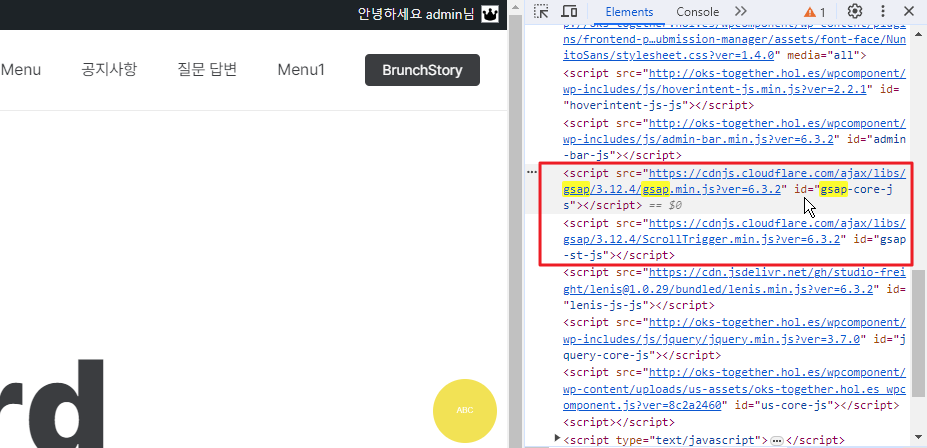Open the admin-bar.min.js source link
Image resolution: width=927 pixels, height=448 pixels.
click(734, 131)
